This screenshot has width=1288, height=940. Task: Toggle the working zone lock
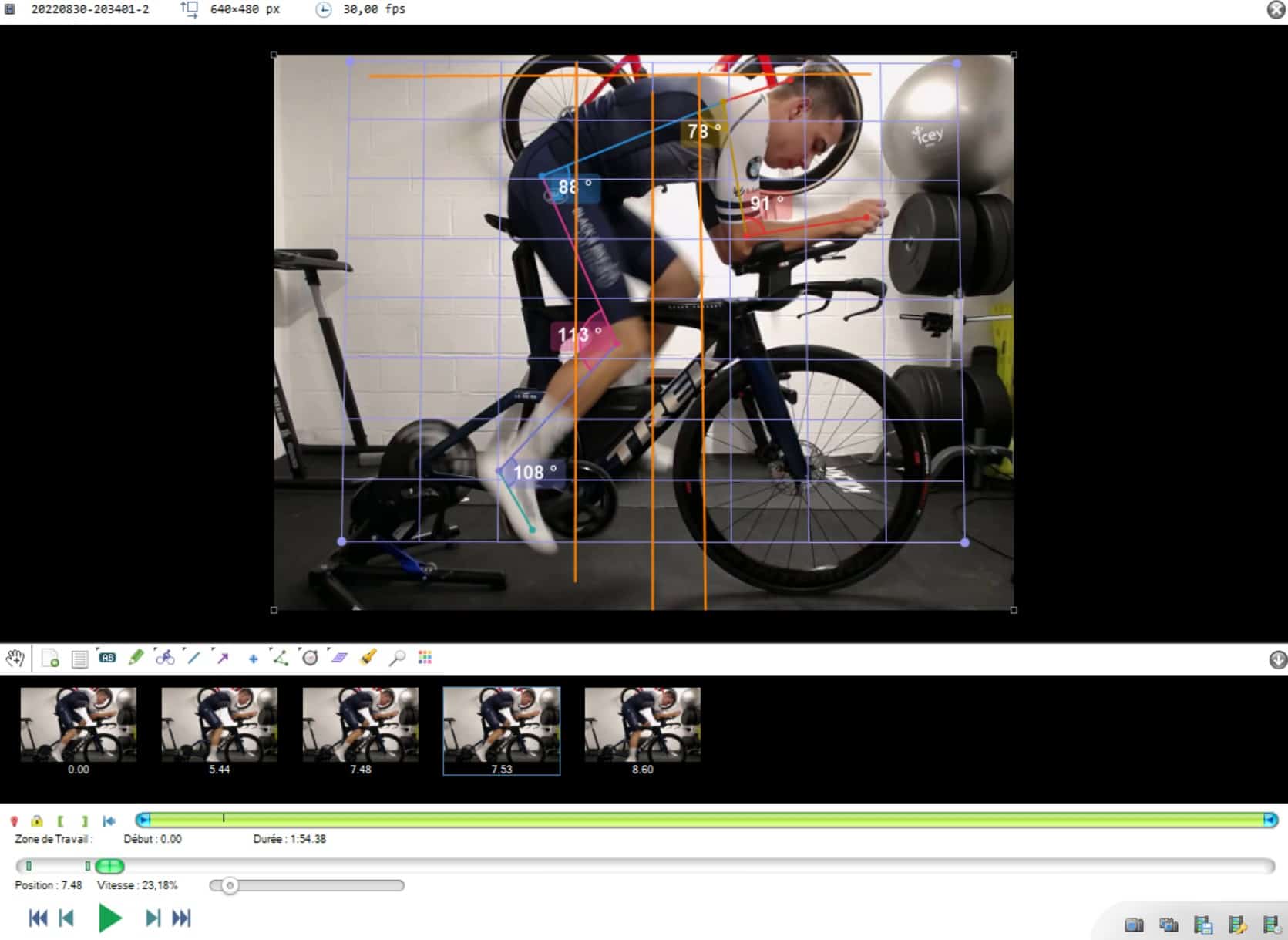[x=36, y=821]
